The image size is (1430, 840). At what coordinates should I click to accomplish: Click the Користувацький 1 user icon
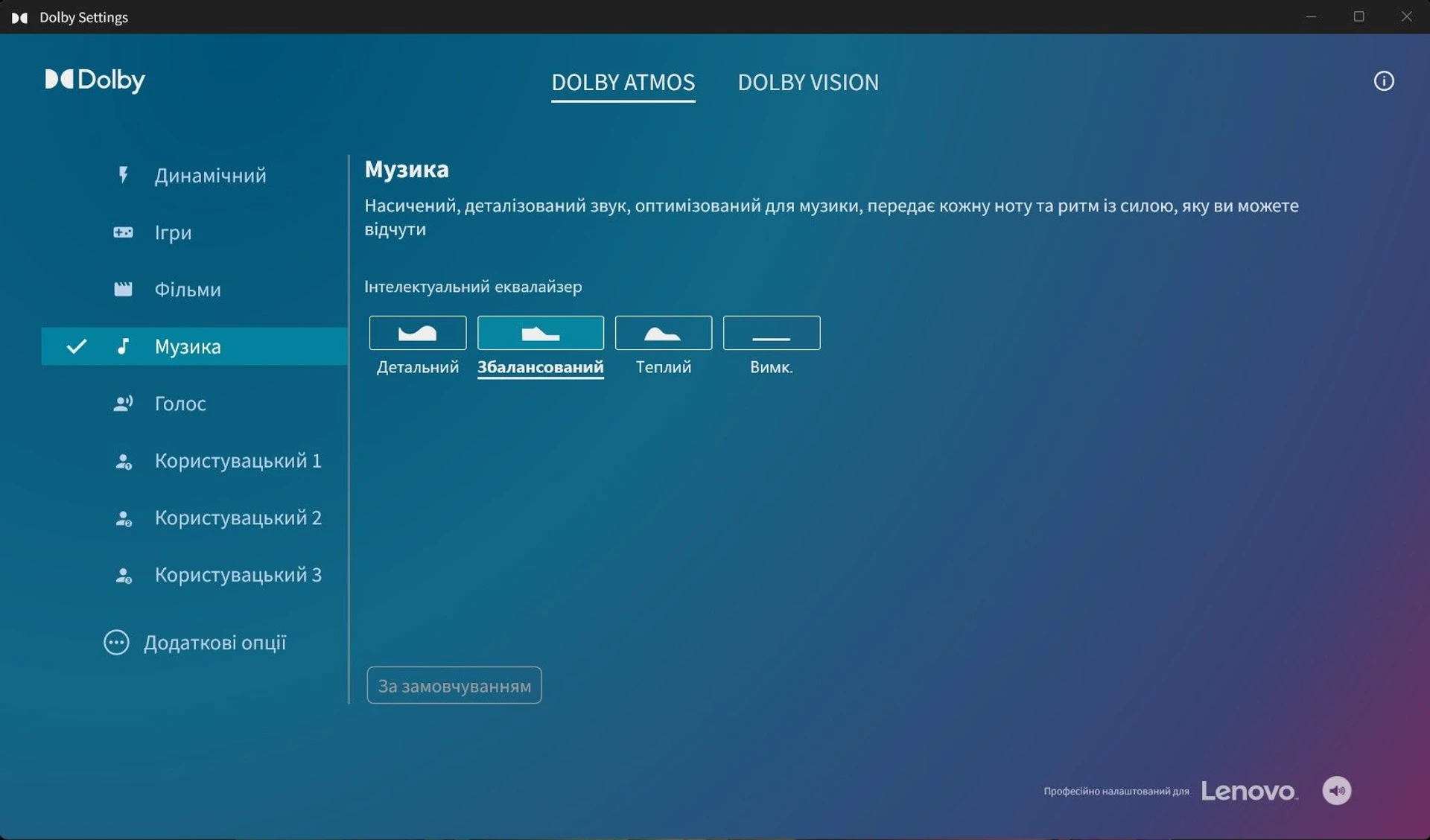click(x=124, y=462)
